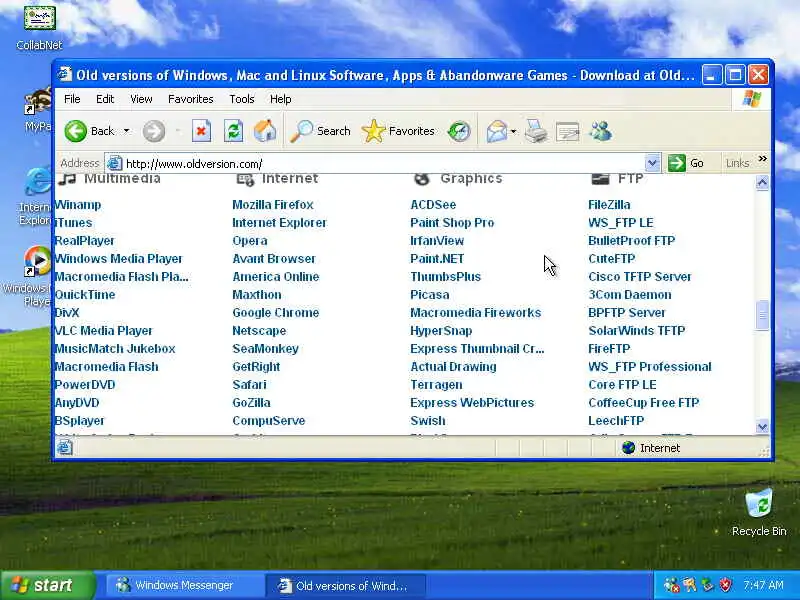This screenshot has width=800, height=600.
Task: Open the Help menu
Action: tap(281, 99)
